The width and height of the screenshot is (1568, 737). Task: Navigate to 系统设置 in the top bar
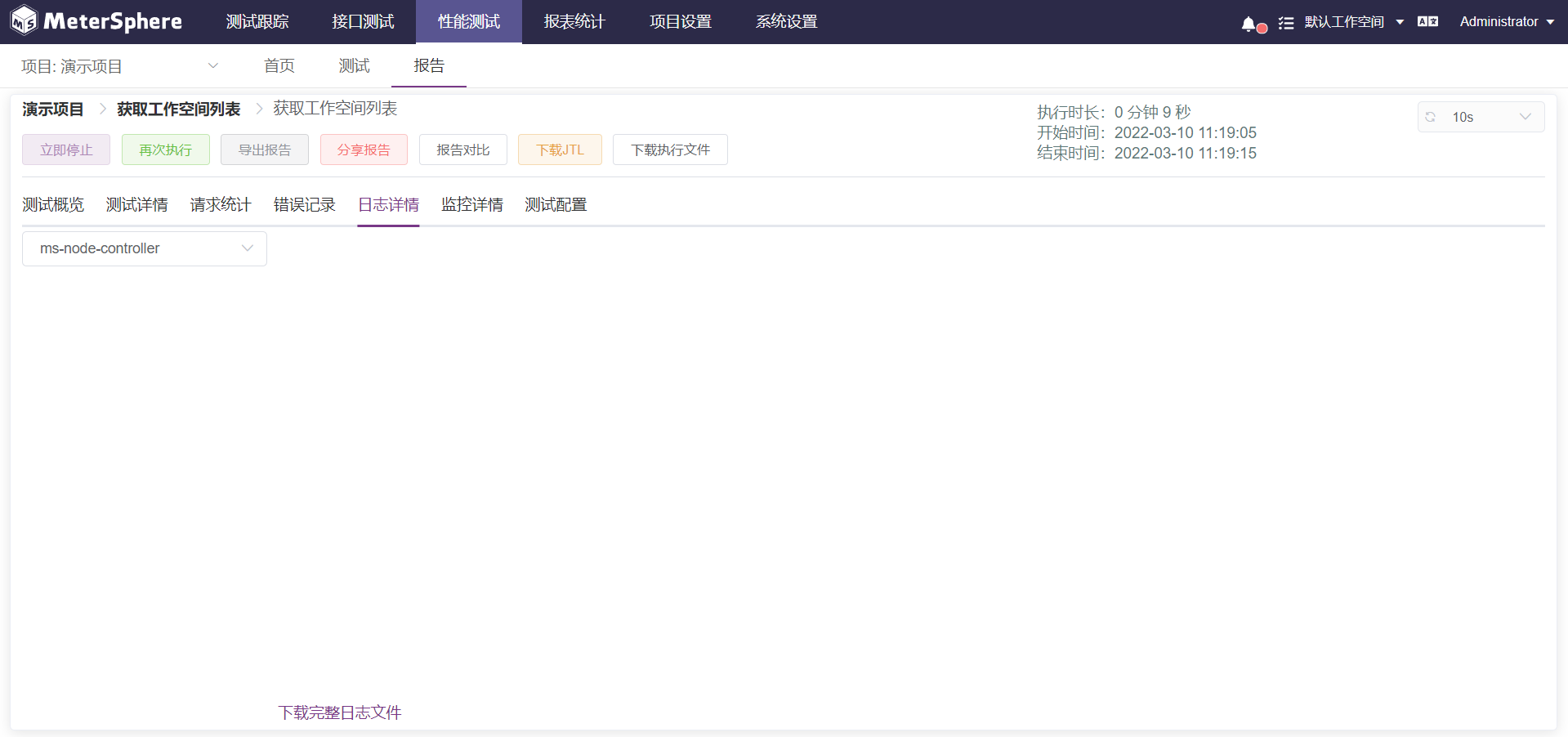(786, 22)
